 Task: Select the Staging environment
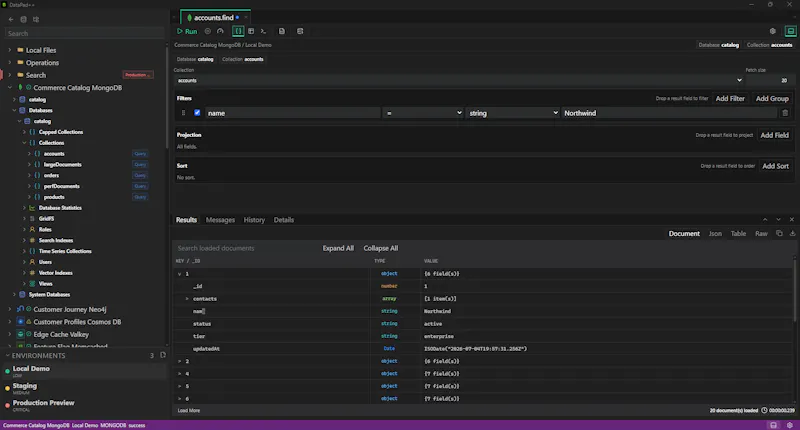click(84, 388)
